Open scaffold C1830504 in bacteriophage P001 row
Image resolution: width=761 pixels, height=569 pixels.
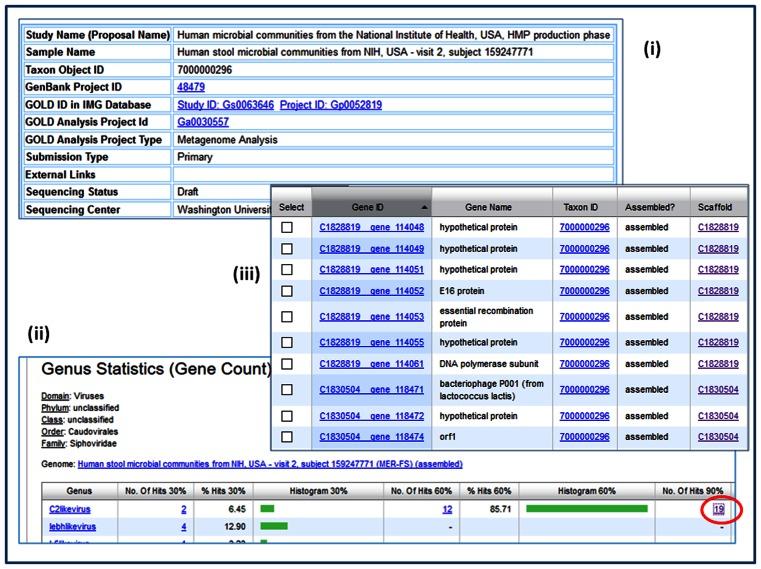tap(718, 389)
